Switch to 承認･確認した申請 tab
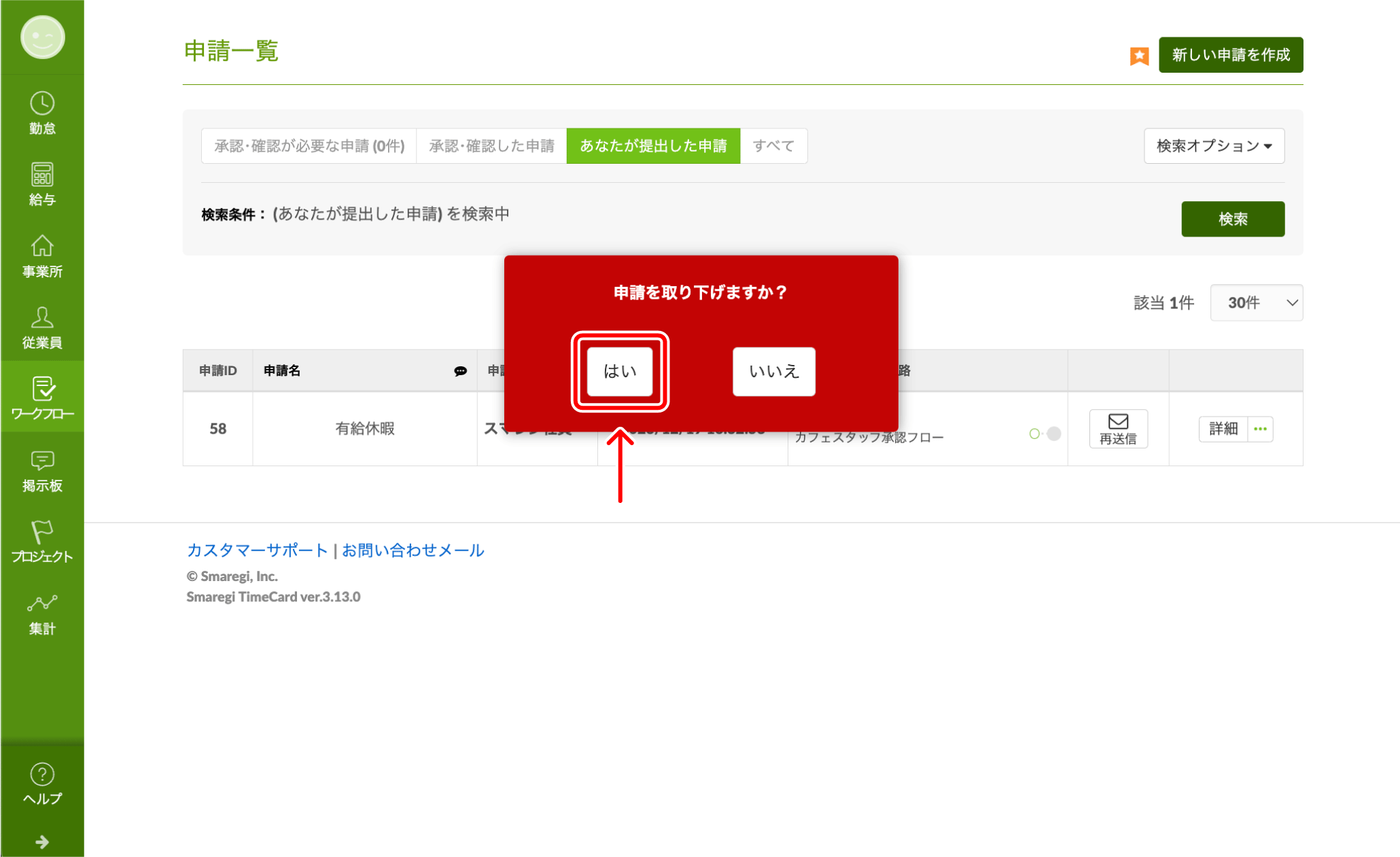The width and height of the screenshot is (1400, 857). click(x=491, y=146)
